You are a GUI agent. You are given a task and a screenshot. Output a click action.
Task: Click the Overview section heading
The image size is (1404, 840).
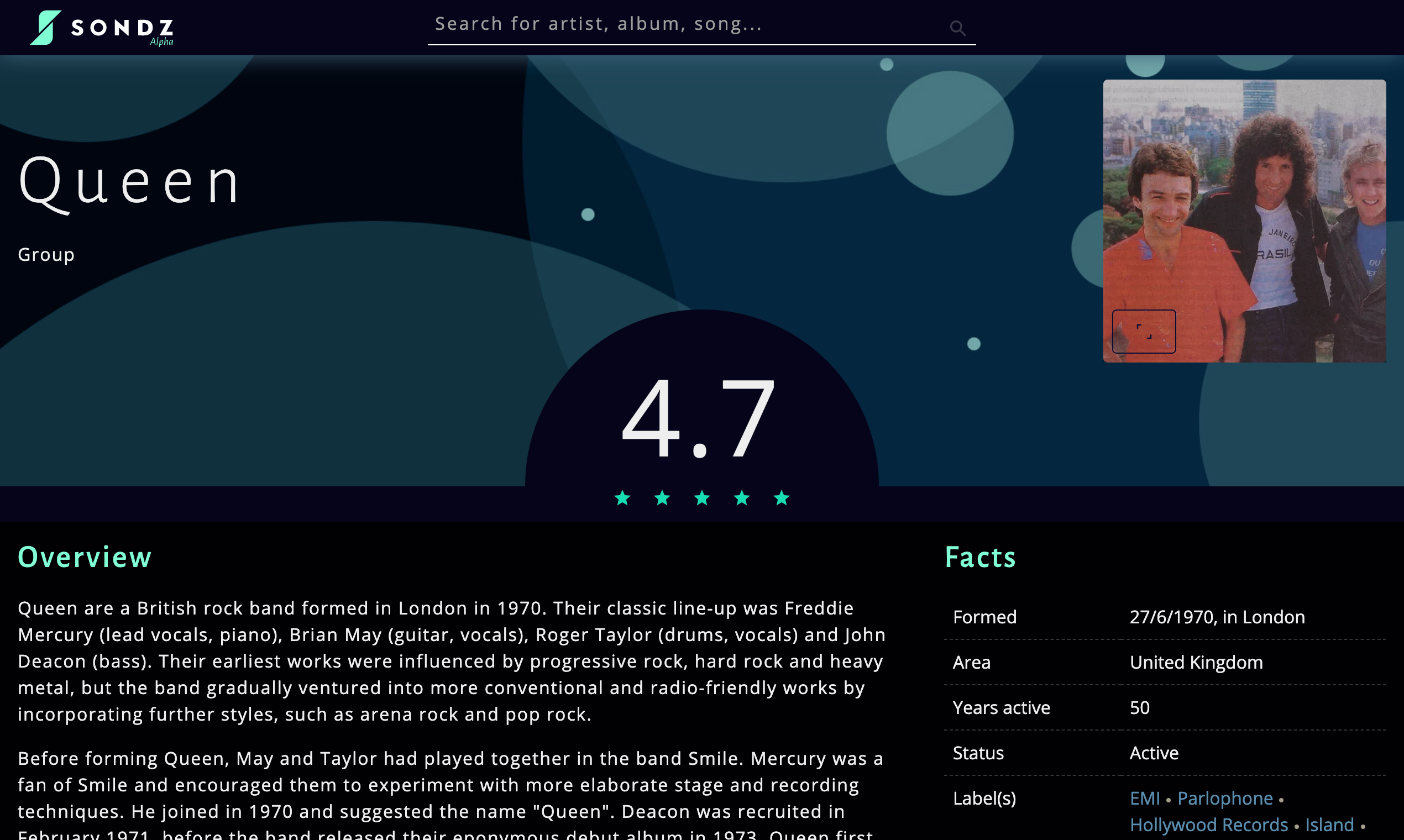85,557
